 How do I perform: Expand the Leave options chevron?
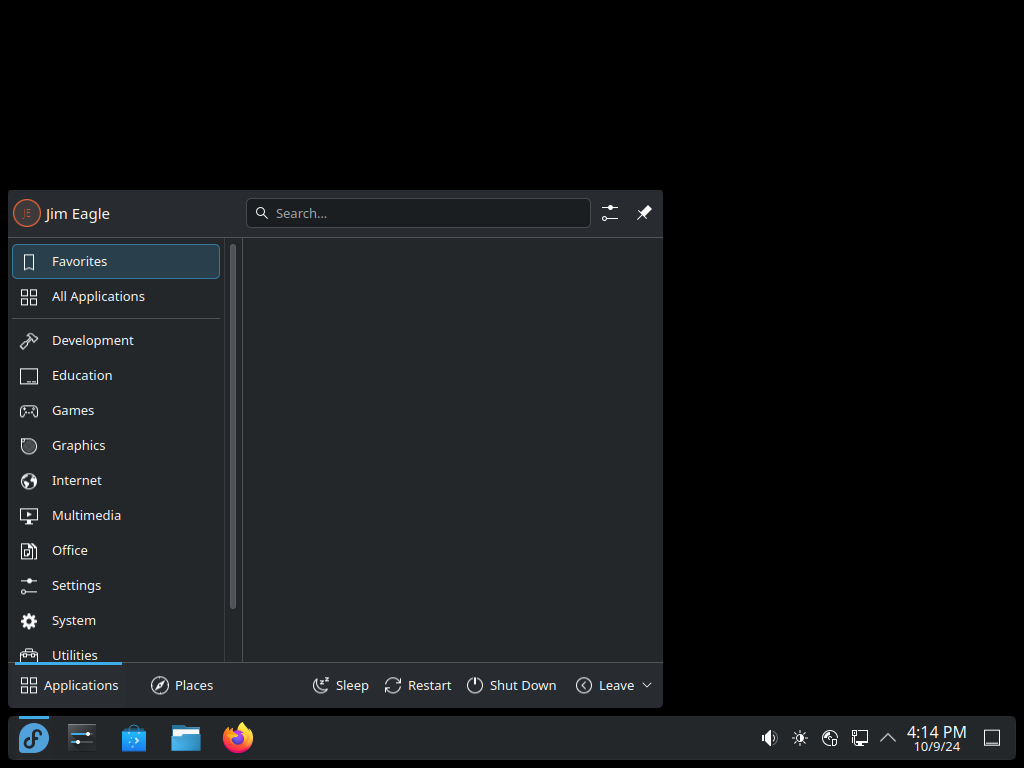click(x=647, y=685)
